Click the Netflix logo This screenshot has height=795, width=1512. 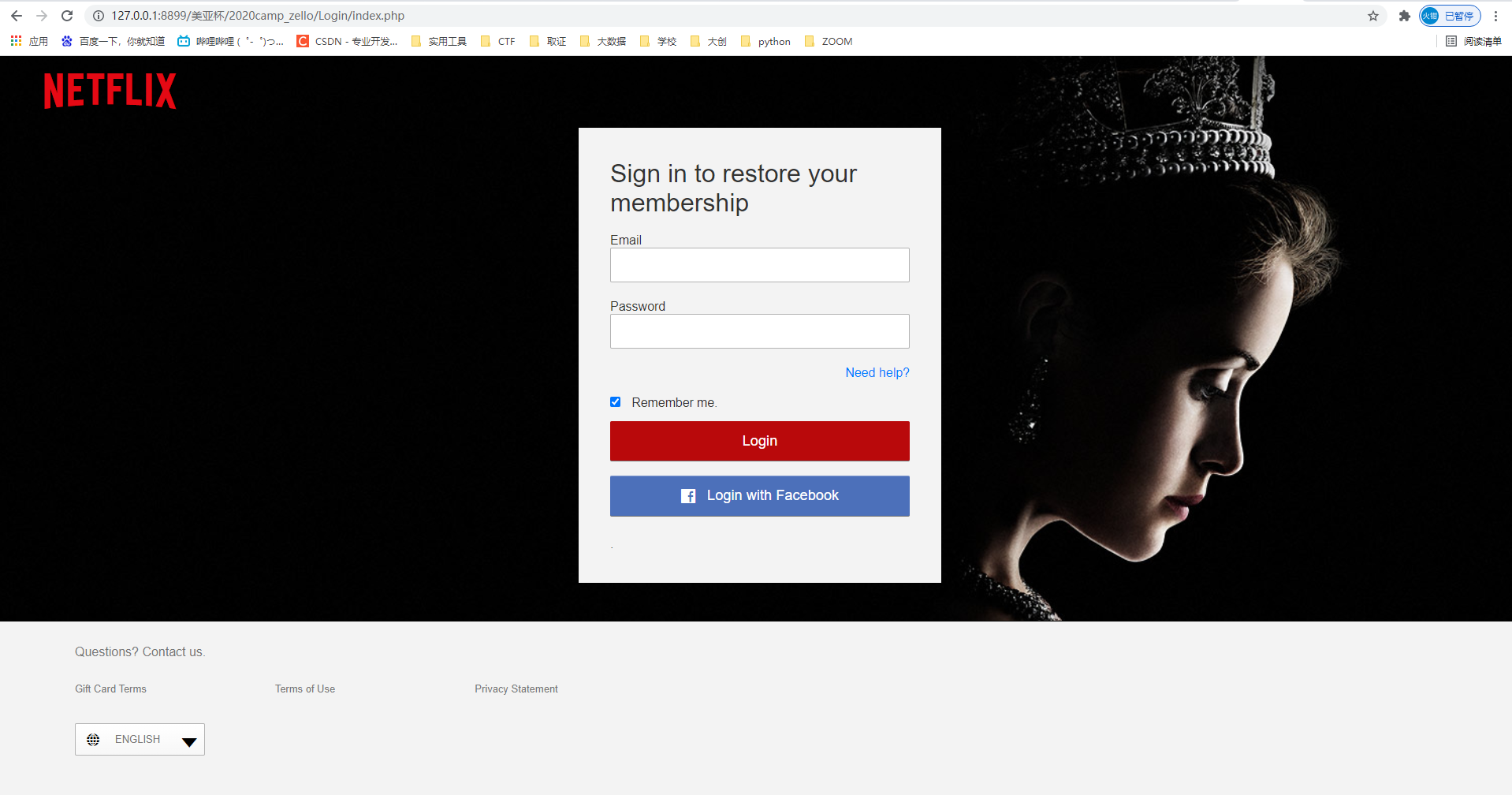110,91
